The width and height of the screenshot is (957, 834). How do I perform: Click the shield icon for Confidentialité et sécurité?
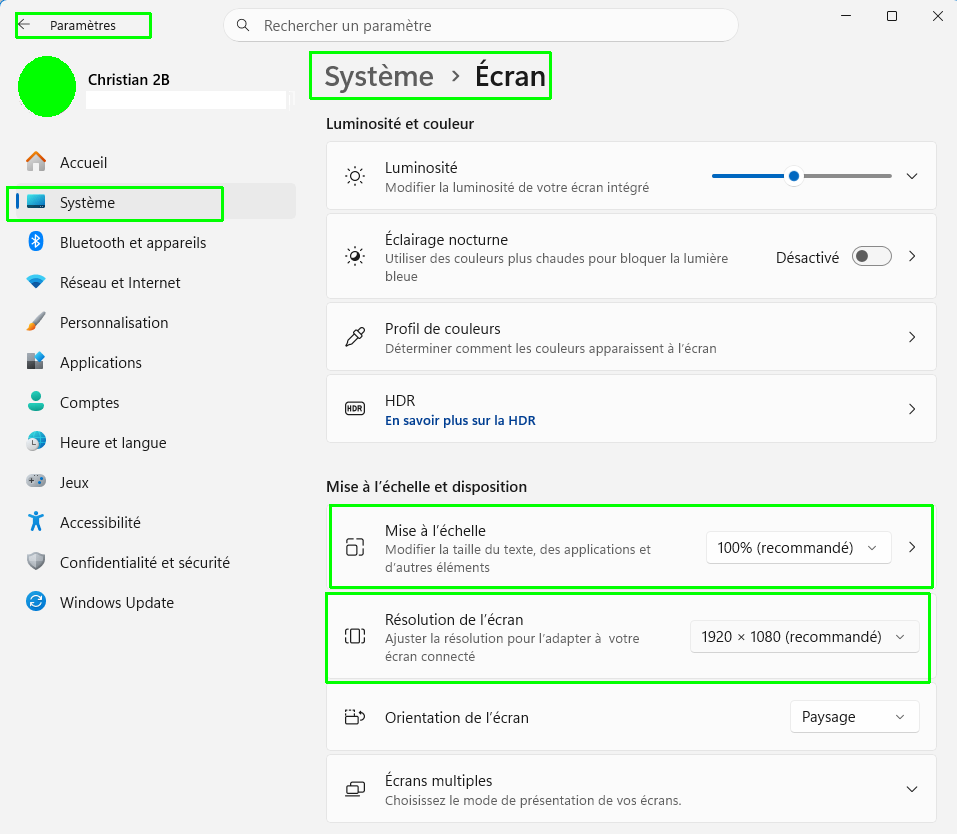coord(36,561)
